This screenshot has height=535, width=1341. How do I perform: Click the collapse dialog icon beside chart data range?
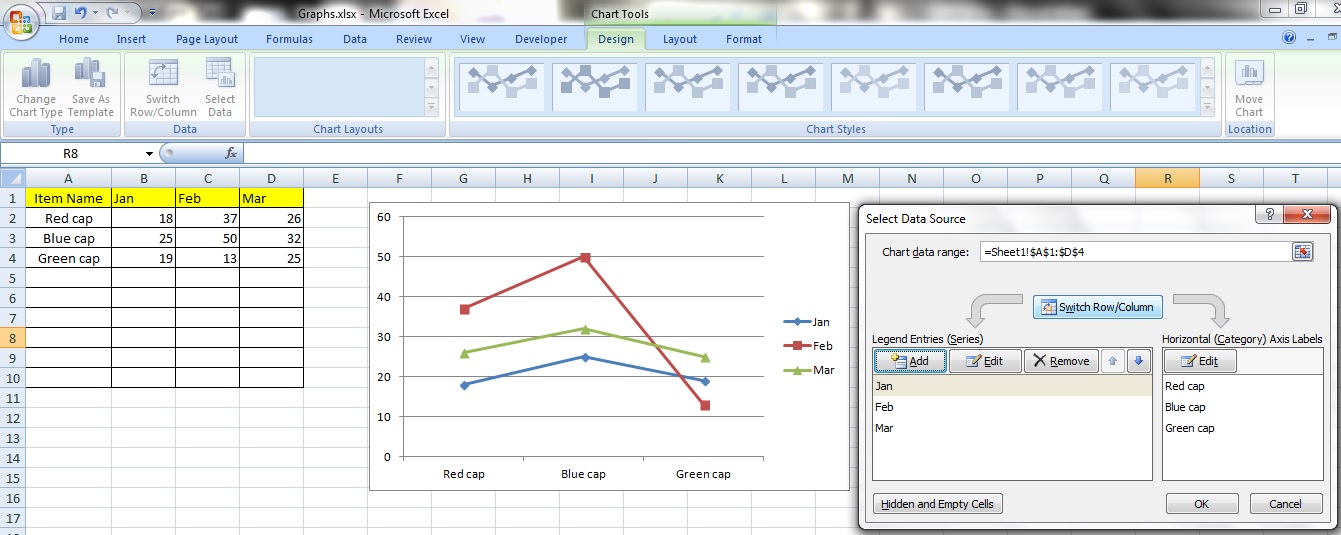click(1301, 252)
